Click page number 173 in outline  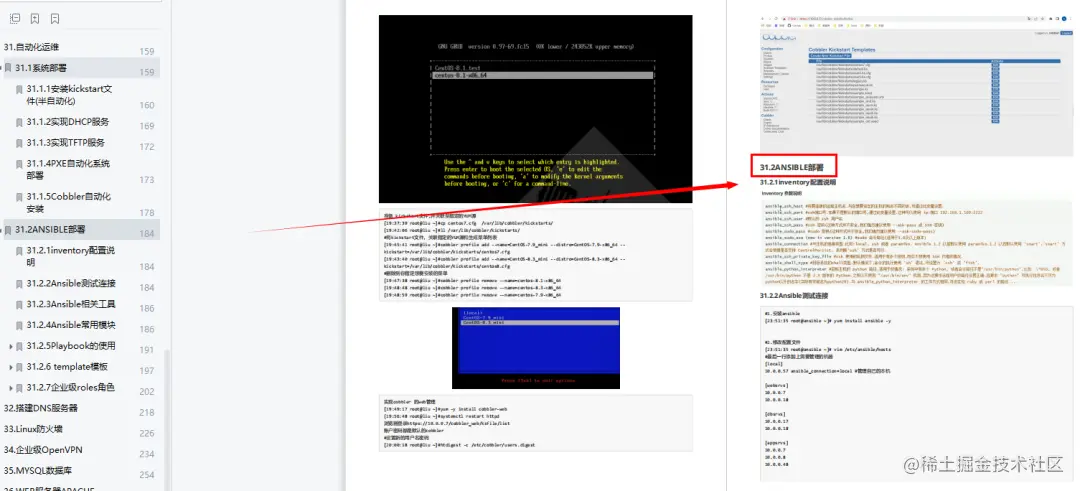tap(147, 180)
